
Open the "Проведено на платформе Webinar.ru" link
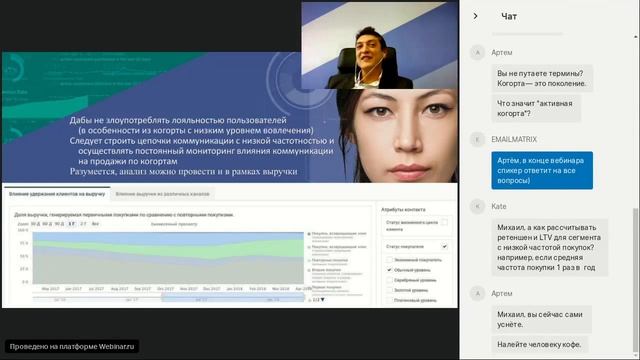coord(72,347)
